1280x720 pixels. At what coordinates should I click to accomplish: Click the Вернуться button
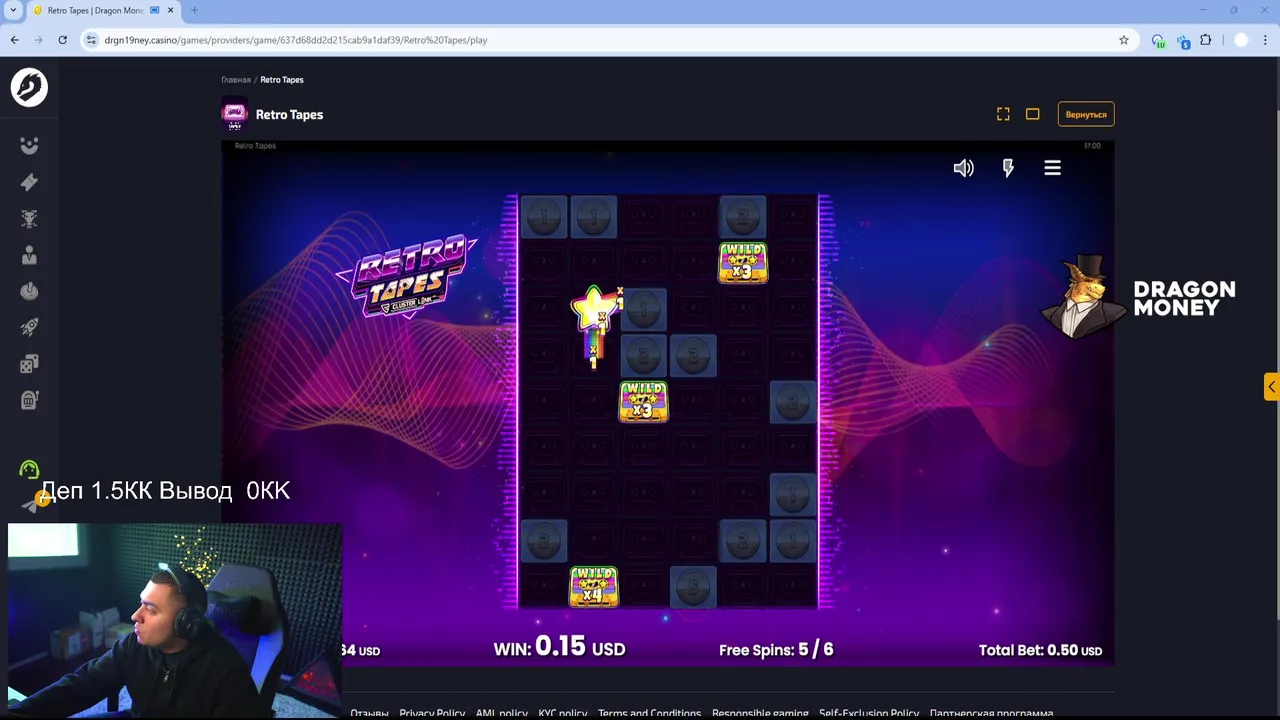point(1086,114)
